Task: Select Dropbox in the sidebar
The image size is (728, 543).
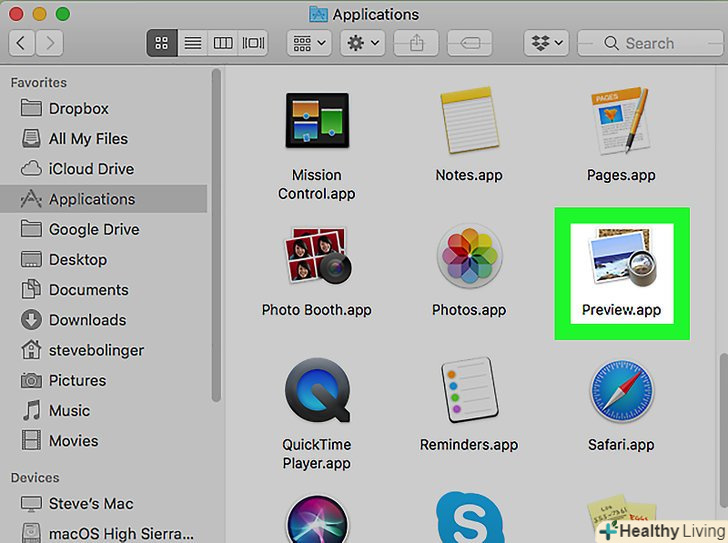Action: [104, 109]
